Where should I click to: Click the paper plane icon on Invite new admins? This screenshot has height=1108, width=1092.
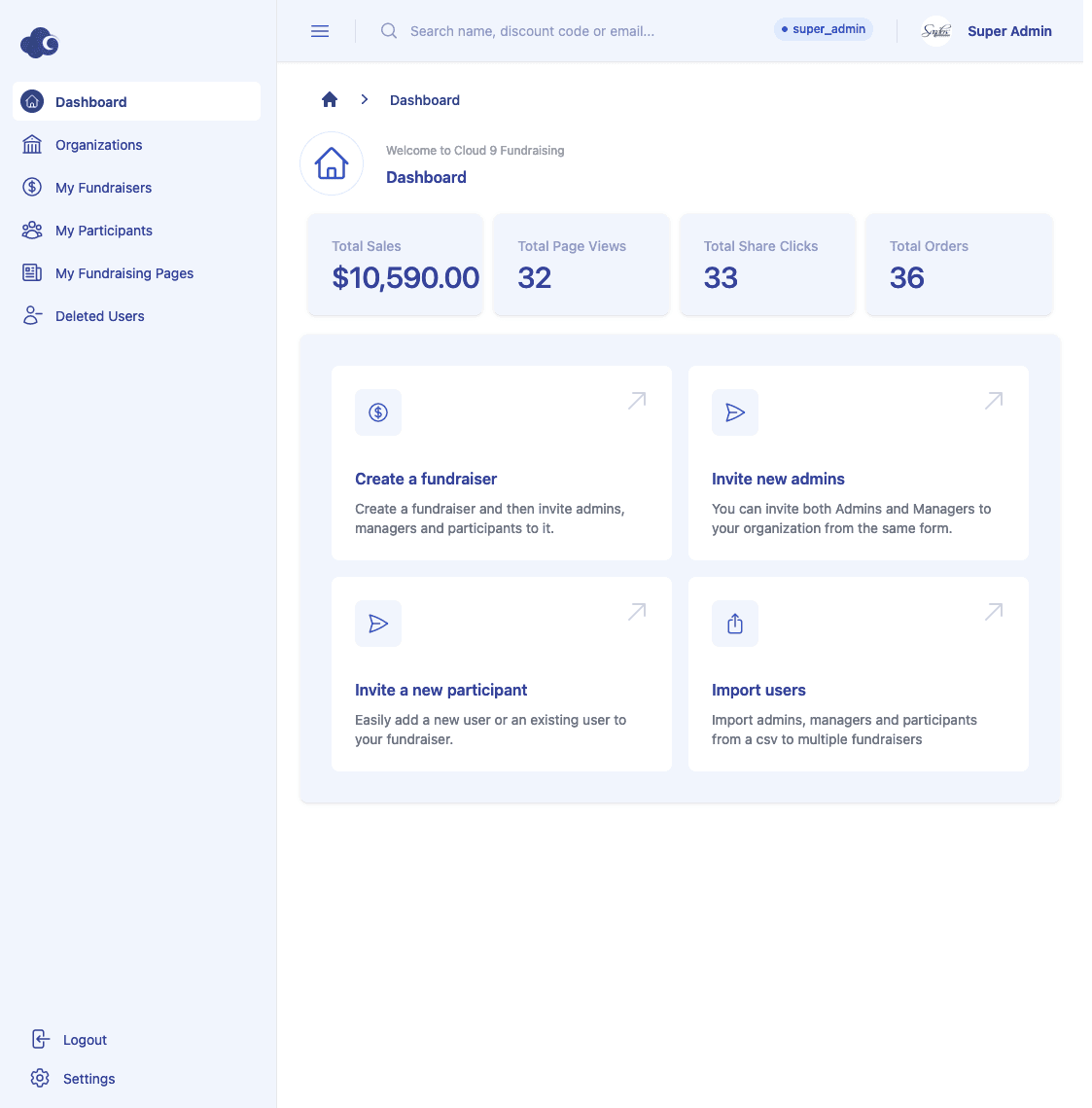(x=735, y=412)
